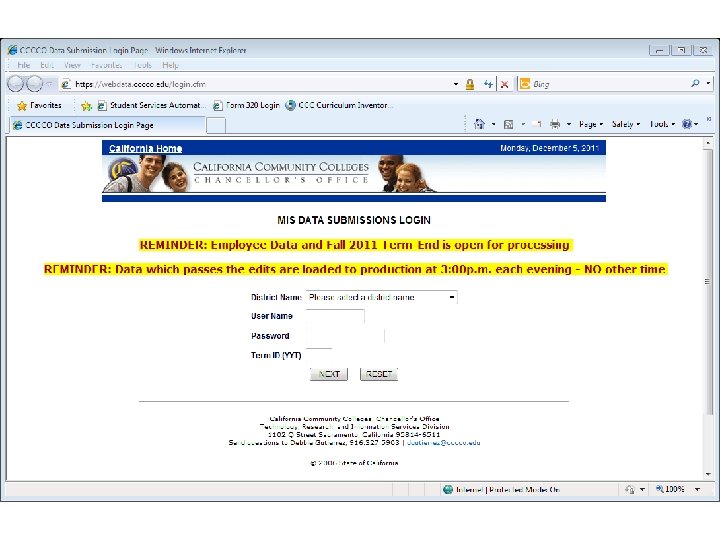Open search provider dropdown arrow

[x=709, y=84]
